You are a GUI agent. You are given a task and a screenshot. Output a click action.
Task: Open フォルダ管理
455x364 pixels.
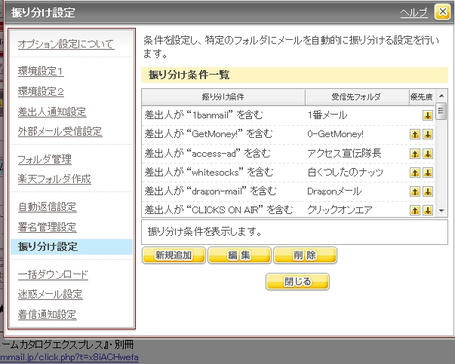(x=44, y=159)
